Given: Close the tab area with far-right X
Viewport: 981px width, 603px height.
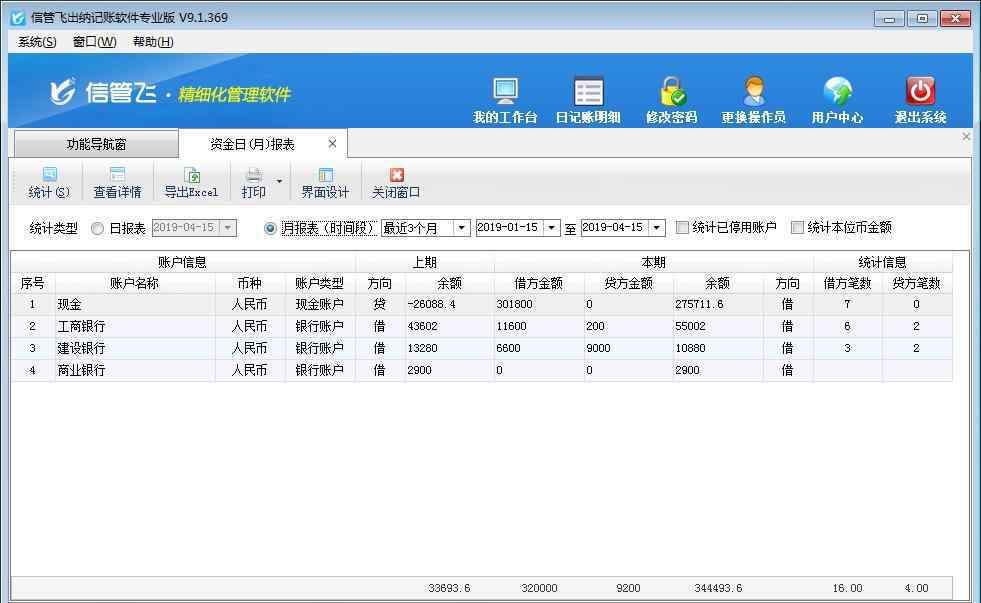Looking at the screenshot, I should tap(966, 136).
